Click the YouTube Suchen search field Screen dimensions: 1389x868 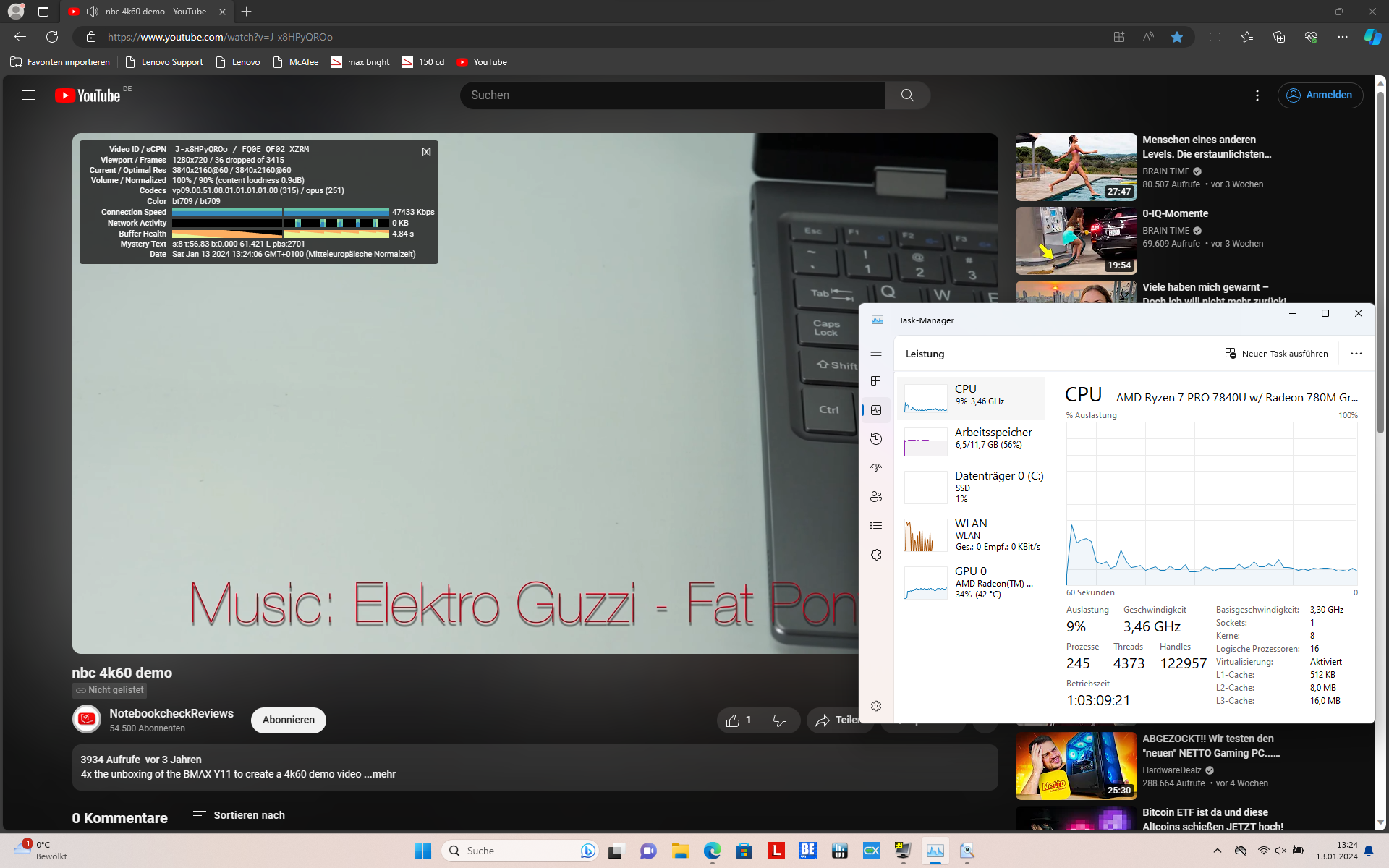(x=672, y=95)
